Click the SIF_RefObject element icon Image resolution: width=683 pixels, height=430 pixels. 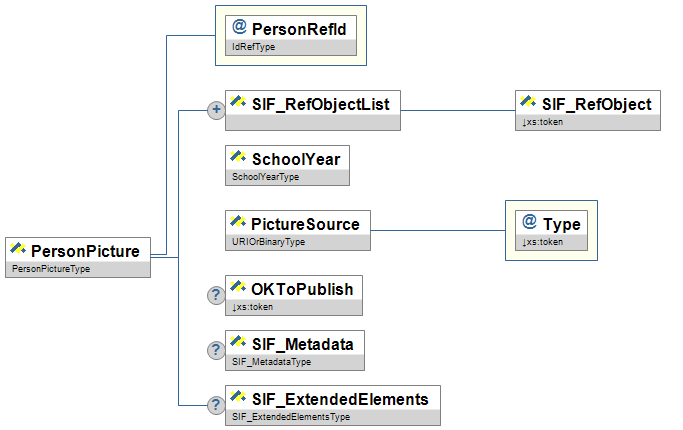(528, 102)
